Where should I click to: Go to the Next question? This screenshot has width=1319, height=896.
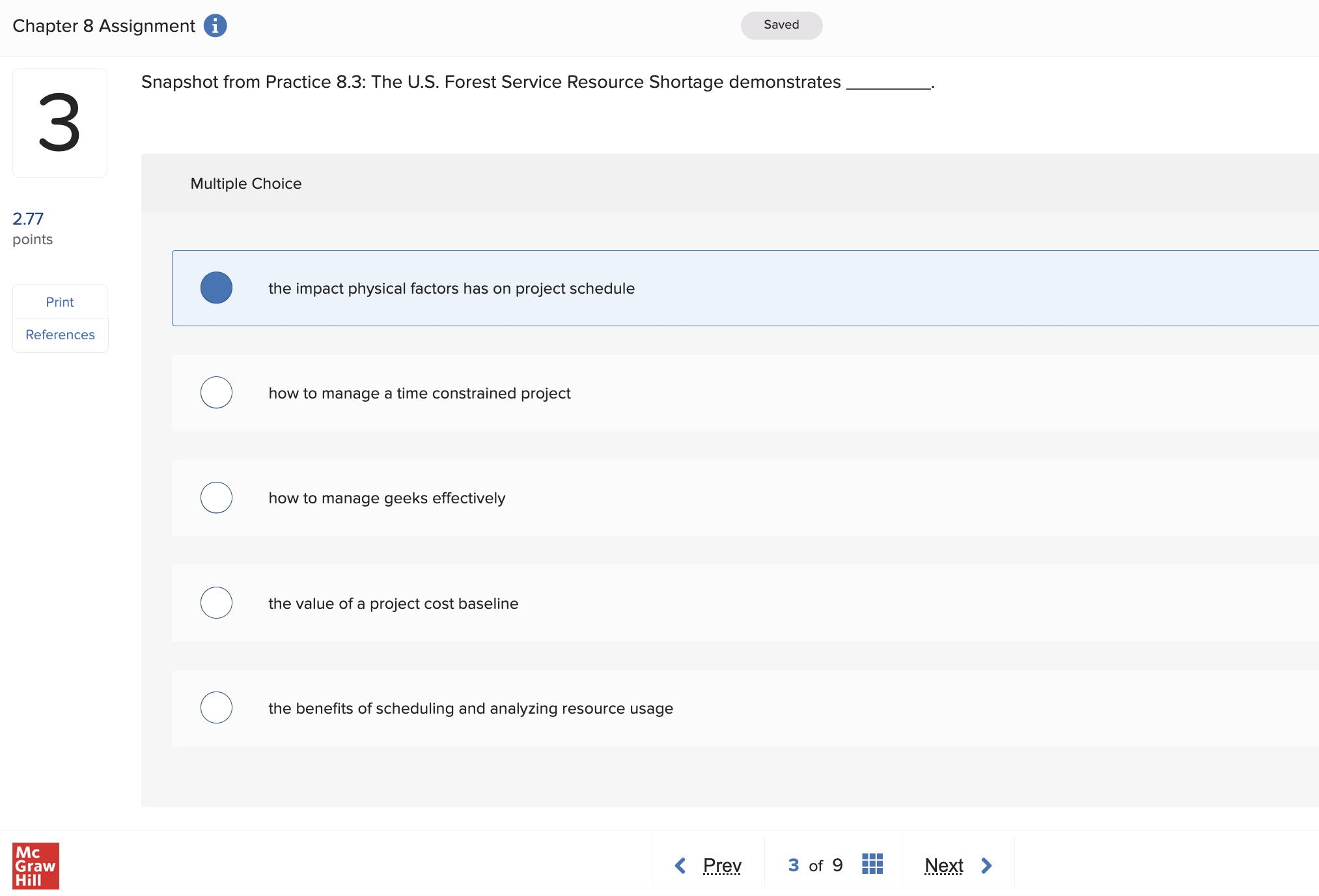click(943, 865)
